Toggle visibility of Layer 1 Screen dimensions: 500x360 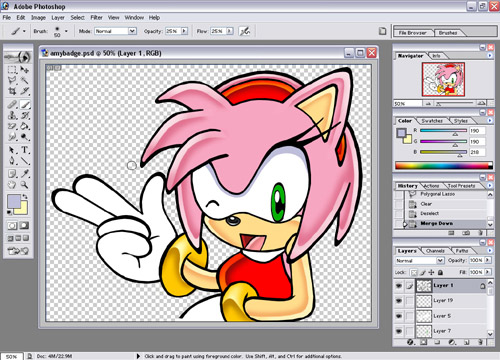click(x=399, y=286)
